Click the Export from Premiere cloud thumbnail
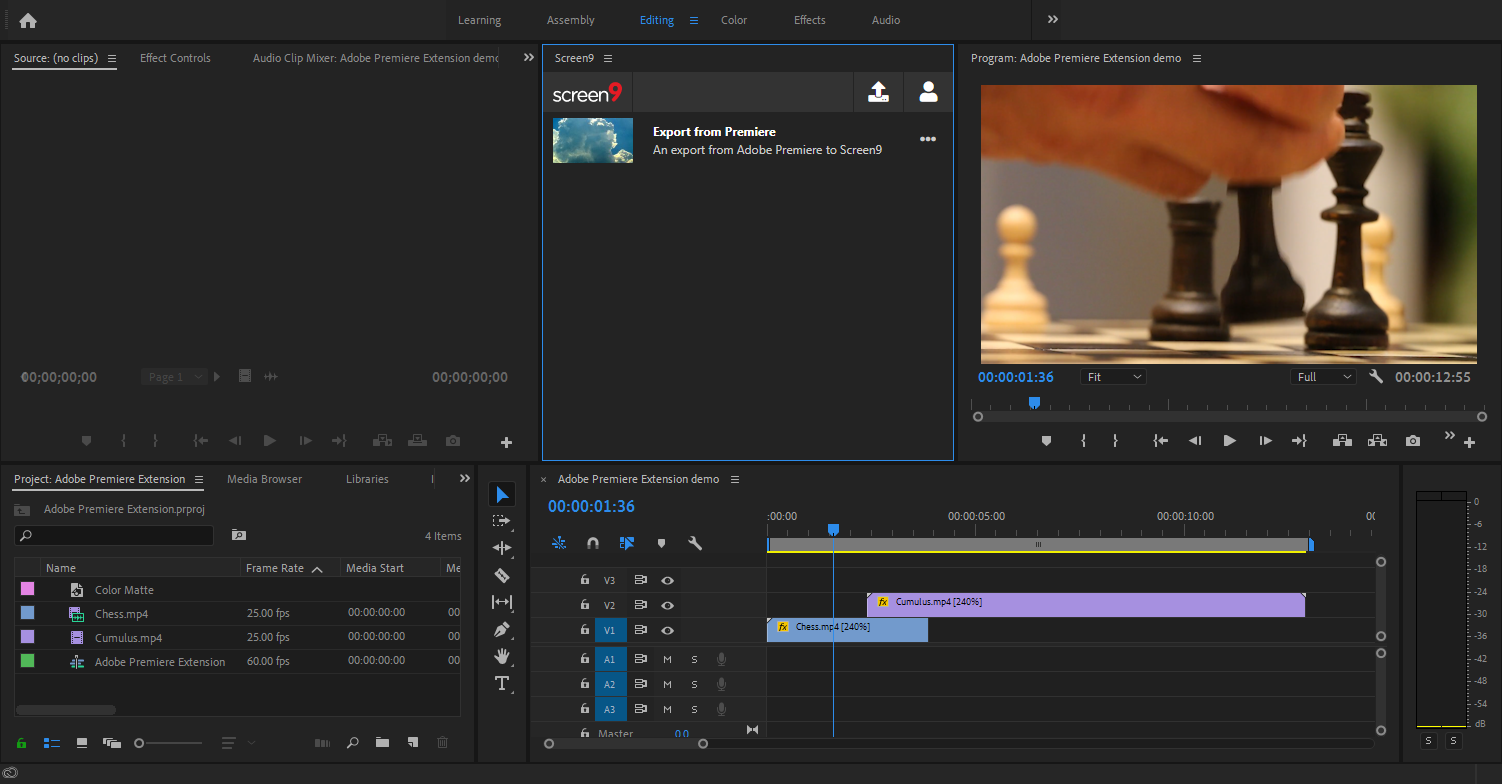The height and width of the screenshot is (784, 1502). (593, 140)
